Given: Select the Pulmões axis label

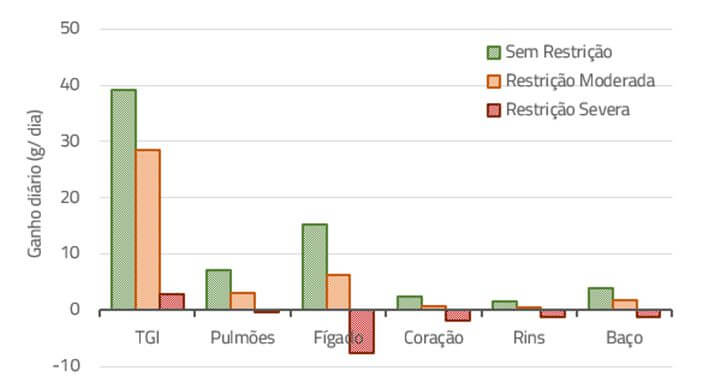Looking at the screenshot, I should [242, 338].
